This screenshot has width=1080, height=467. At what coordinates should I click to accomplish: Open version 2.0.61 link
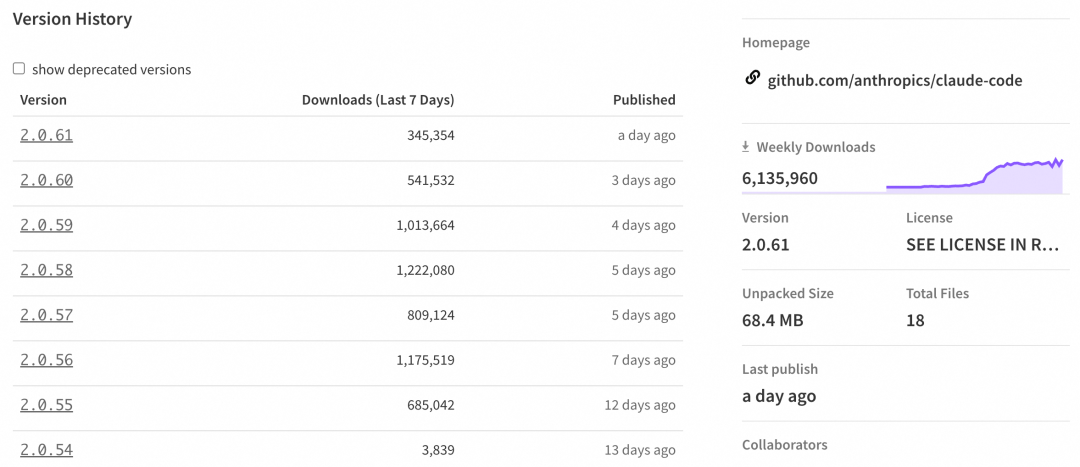point(46,135)
